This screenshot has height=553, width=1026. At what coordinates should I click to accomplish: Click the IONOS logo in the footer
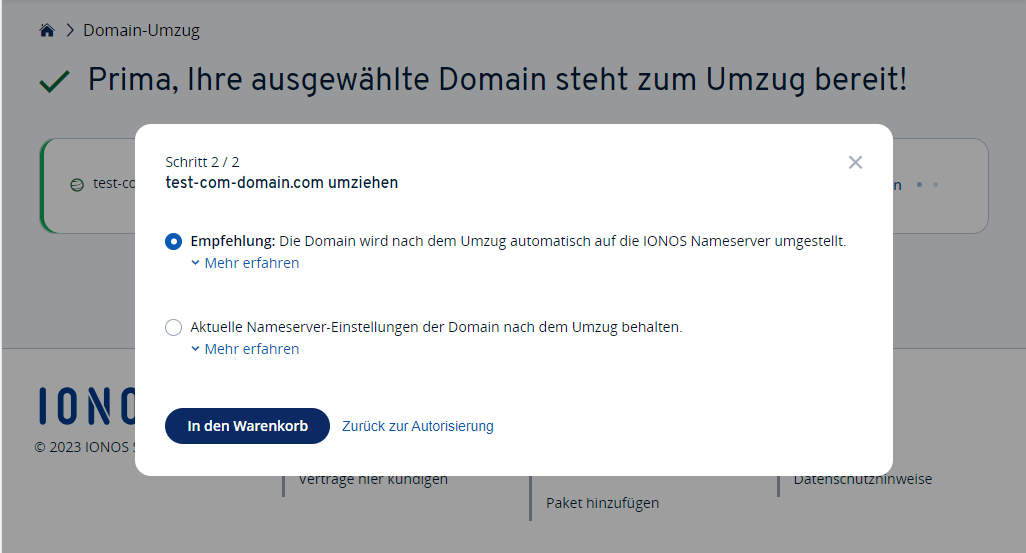tap(87, 405)
